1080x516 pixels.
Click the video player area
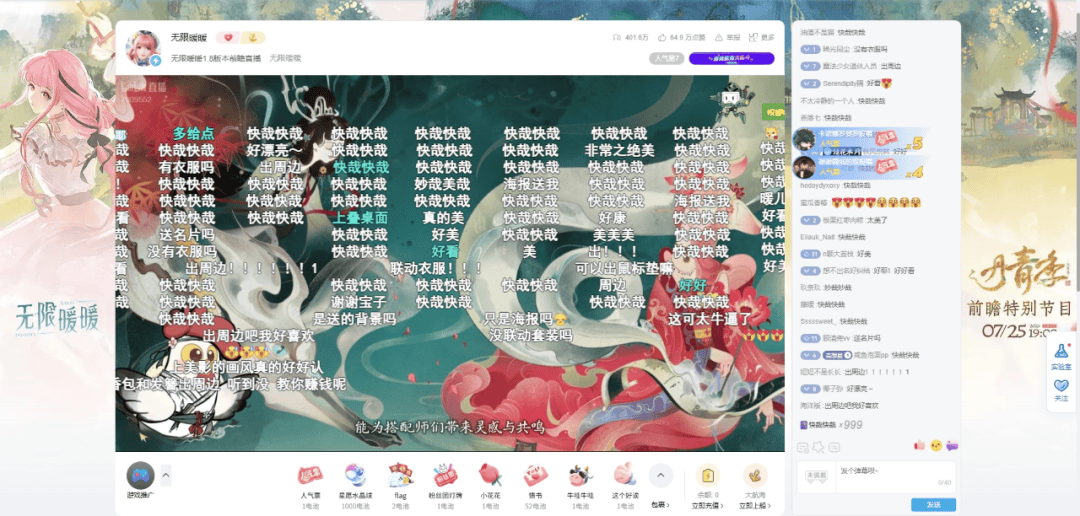(x=450, y=263)
